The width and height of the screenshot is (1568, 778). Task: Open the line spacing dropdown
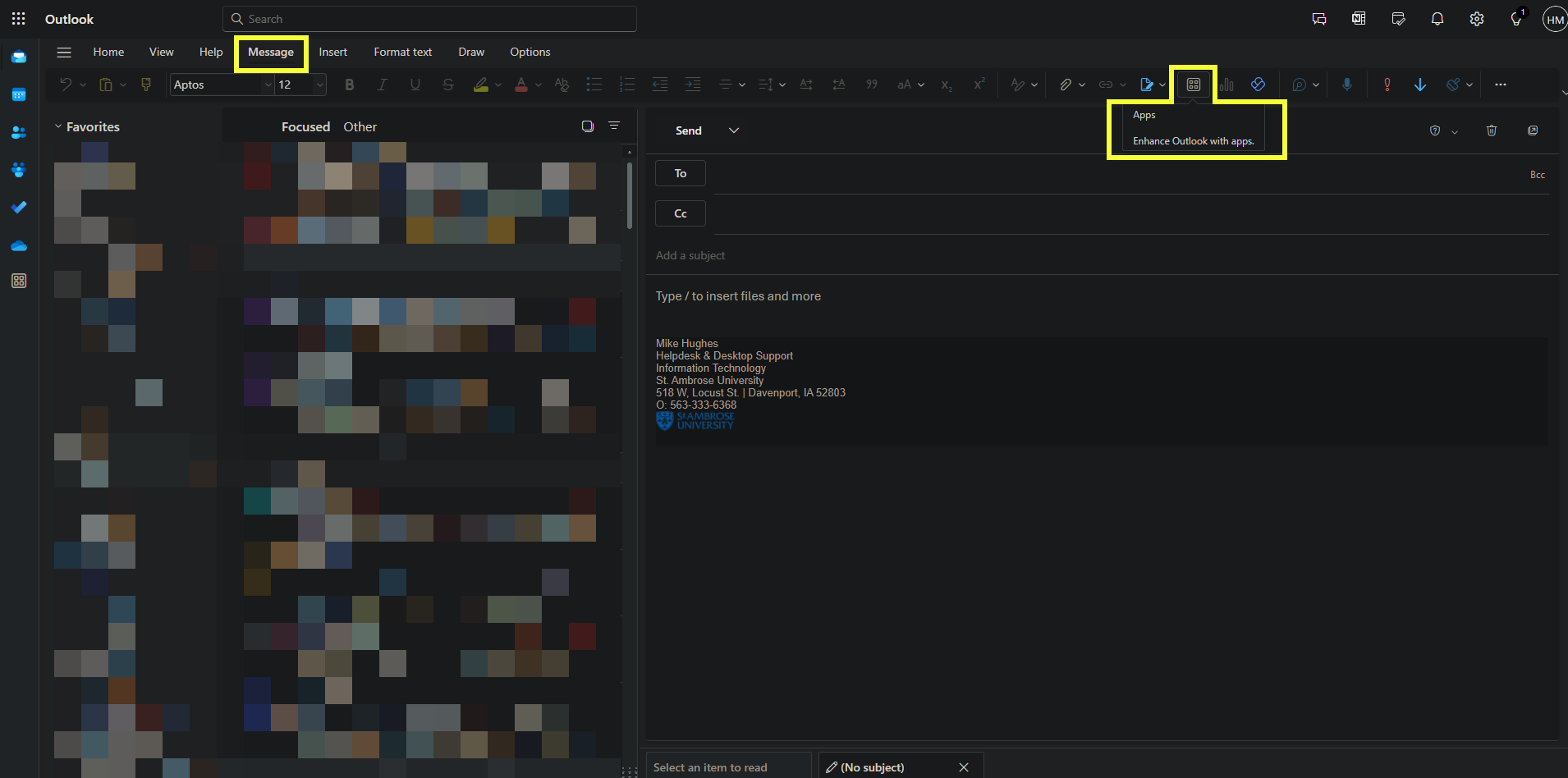[772, 85]
